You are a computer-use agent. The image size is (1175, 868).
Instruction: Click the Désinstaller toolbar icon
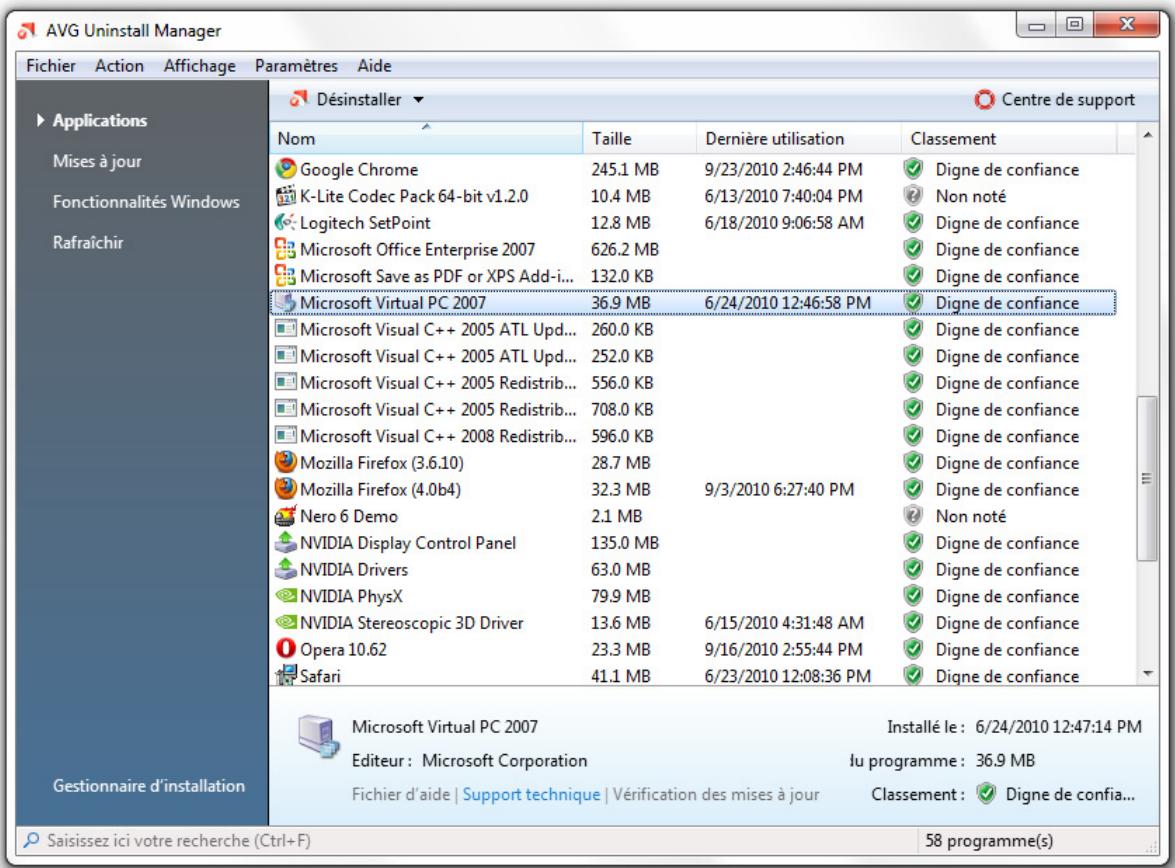[299, 98]
